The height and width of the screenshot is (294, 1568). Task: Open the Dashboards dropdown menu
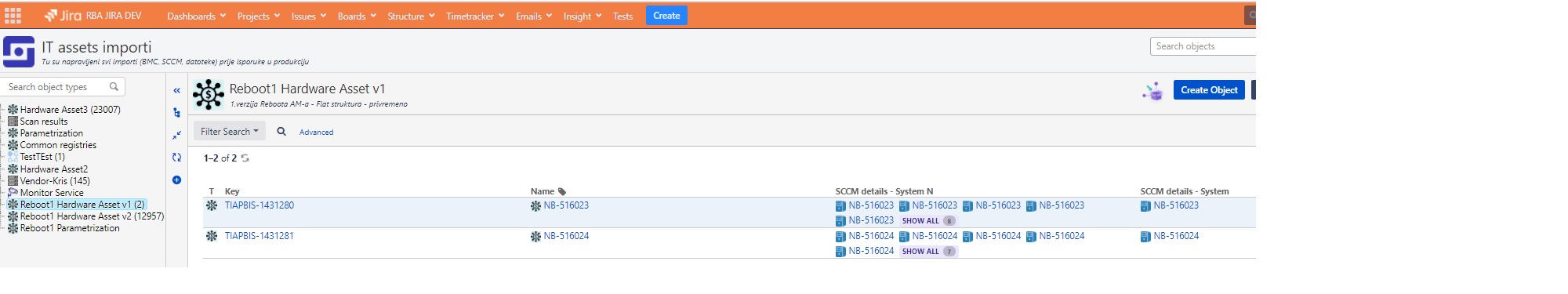tap(196, 16)
